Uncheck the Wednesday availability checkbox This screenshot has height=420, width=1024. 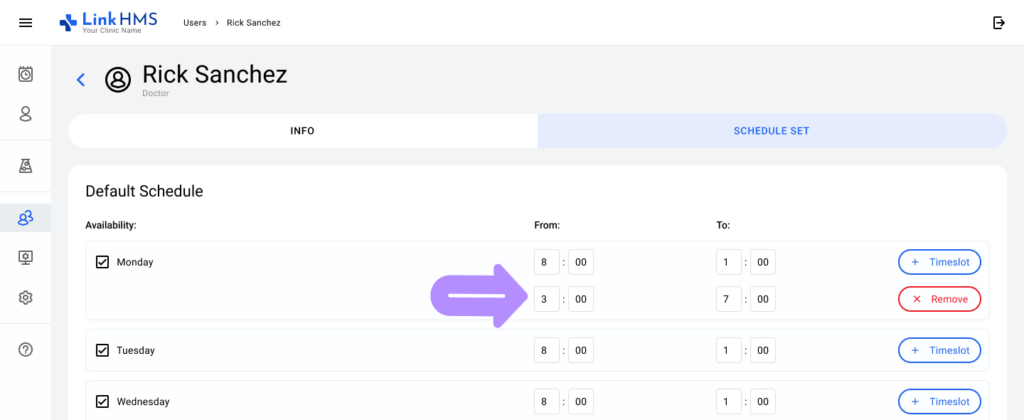tap(102, 401)
